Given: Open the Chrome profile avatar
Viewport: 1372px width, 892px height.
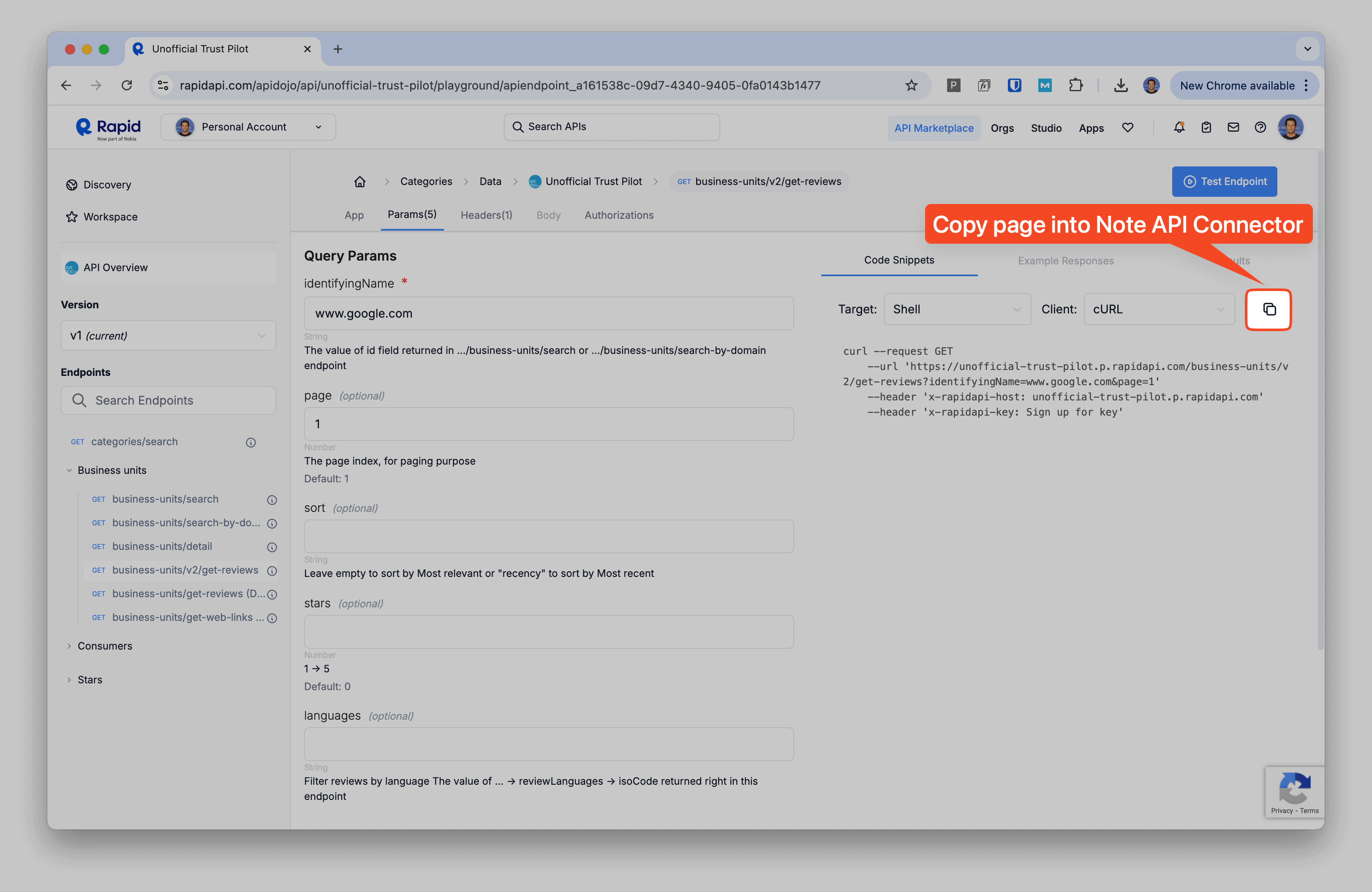Looking at the screenshot, I should pos(1151,85).
